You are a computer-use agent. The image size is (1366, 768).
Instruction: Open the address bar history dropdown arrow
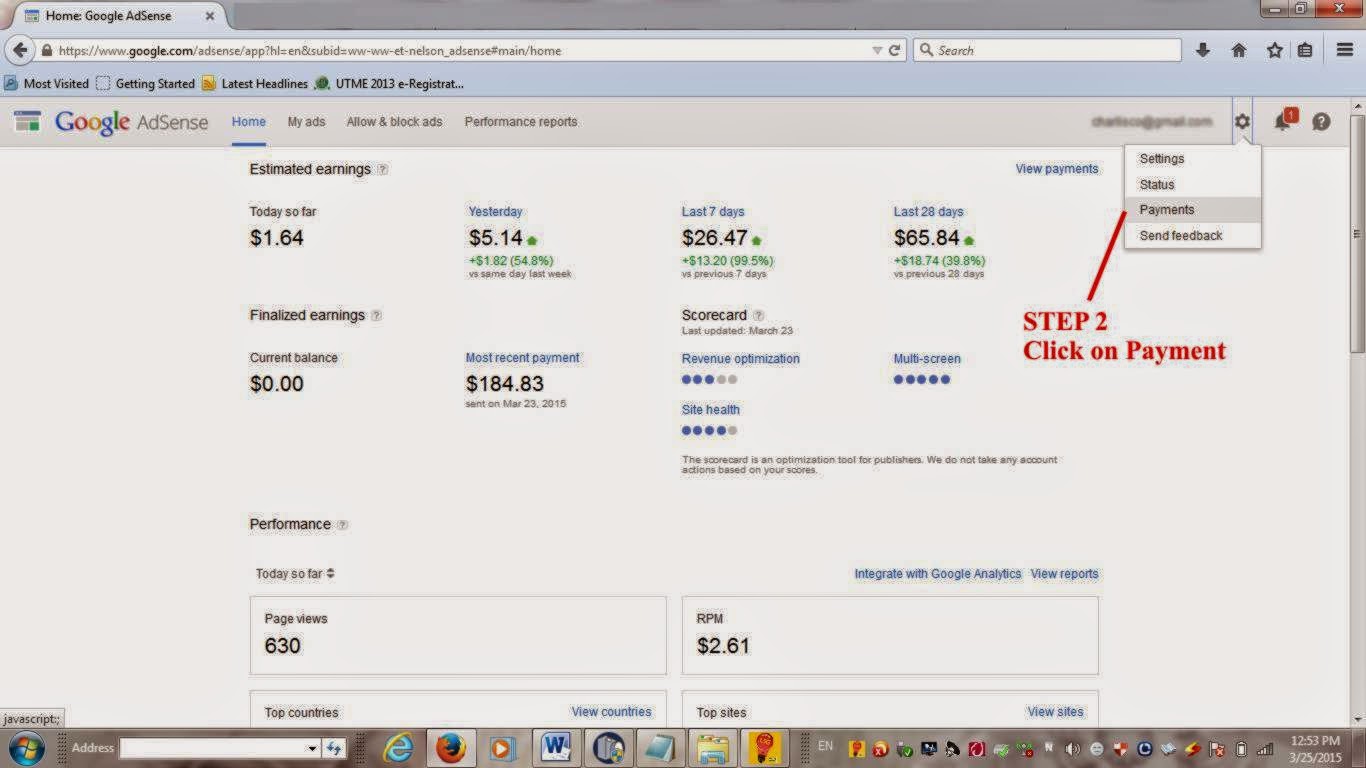(876, 49)
